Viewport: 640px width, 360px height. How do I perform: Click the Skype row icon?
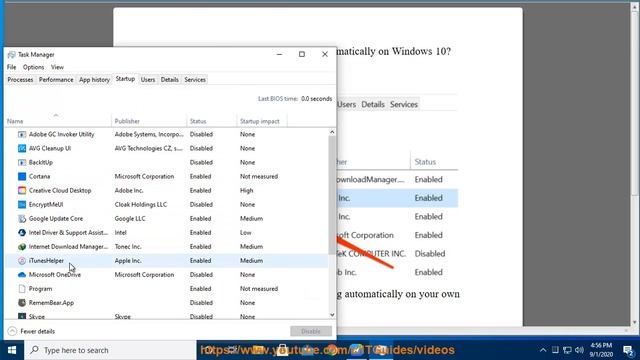[x=22, y=316]
